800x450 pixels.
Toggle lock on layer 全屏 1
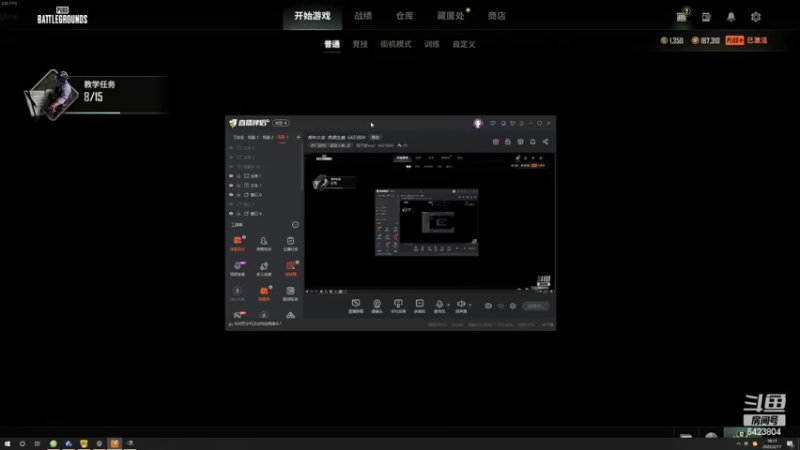[238, 176]
